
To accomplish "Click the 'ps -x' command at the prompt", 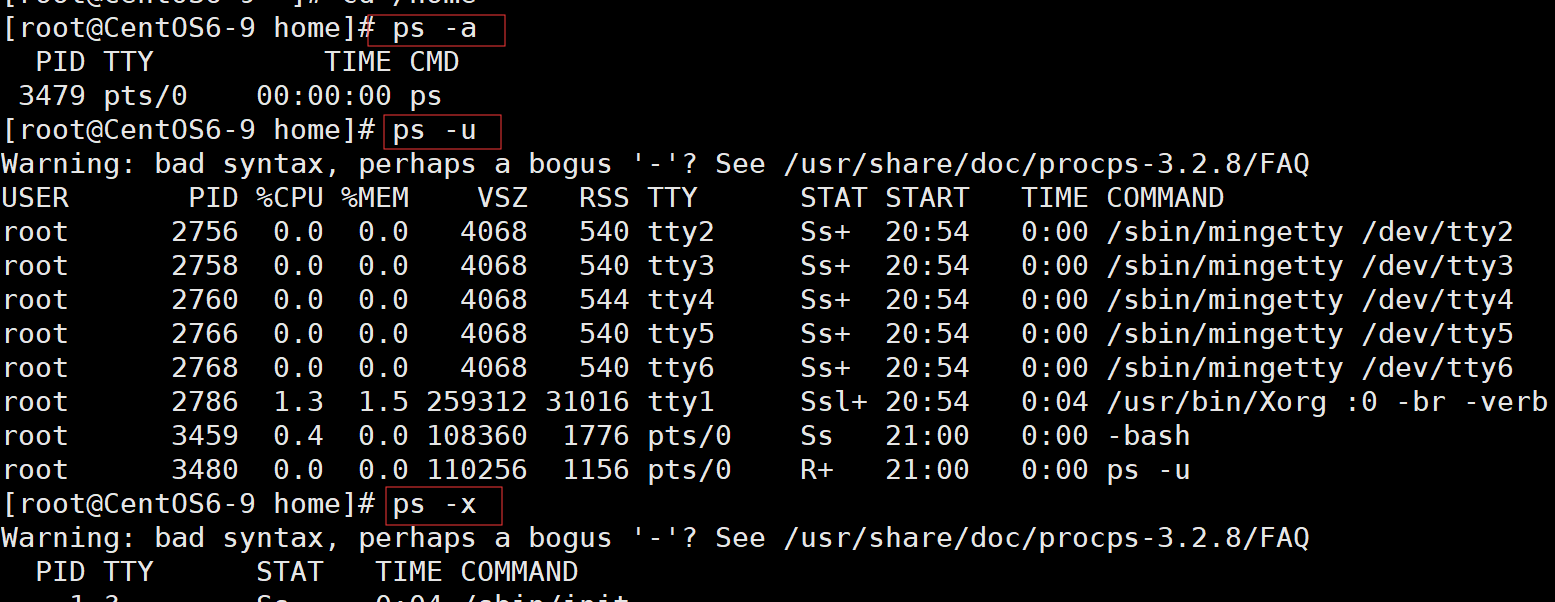I will (x=434, y=505).
